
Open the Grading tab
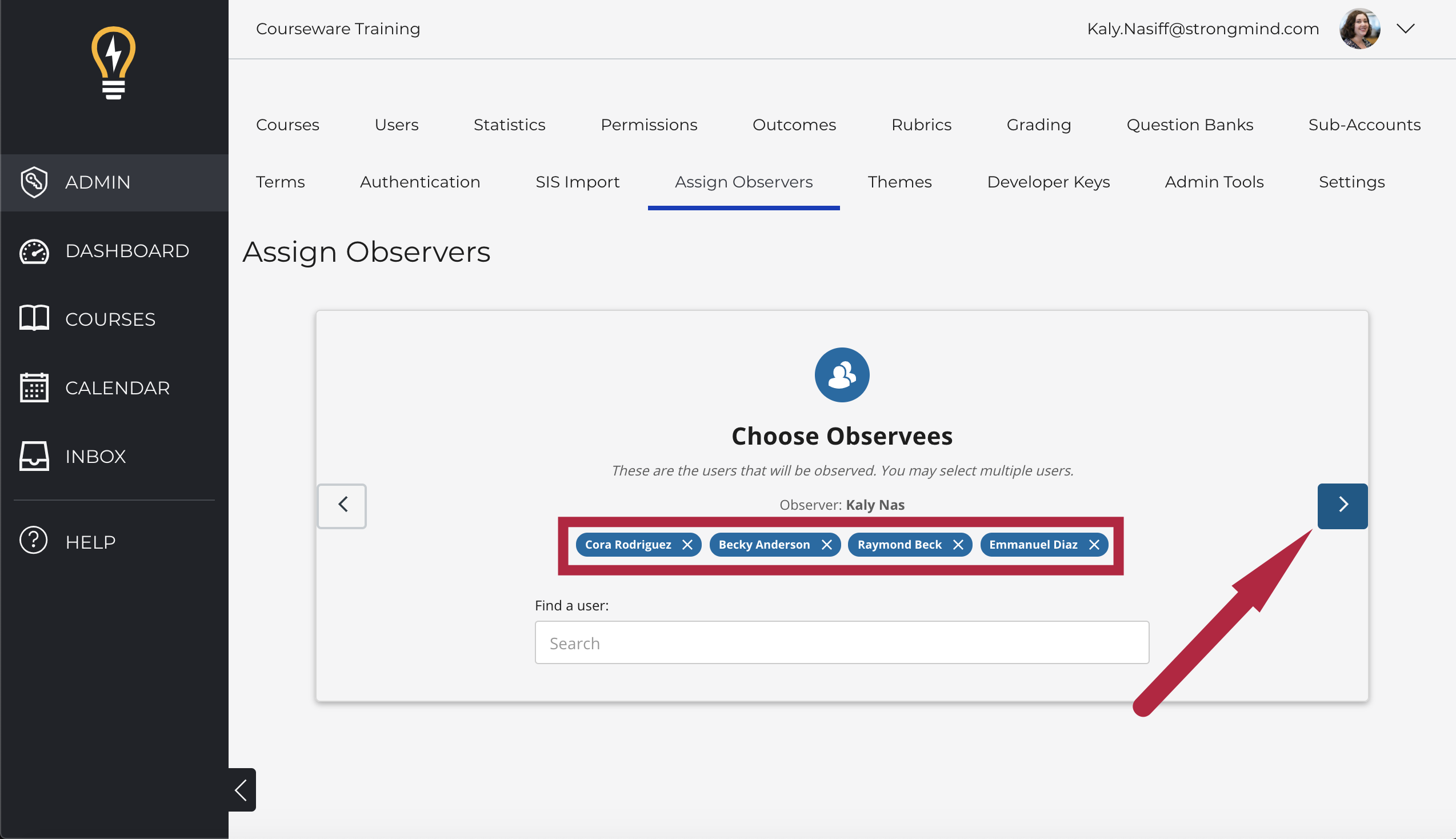click(1039, 125)
